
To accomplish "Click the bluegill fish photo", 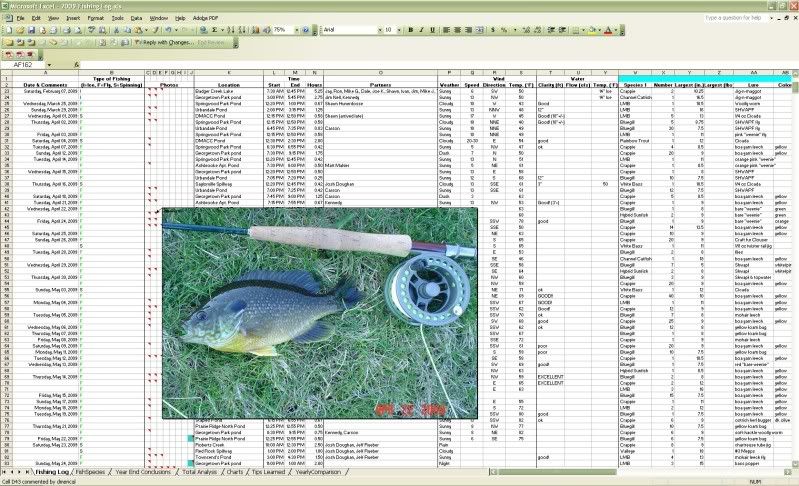I will coord(320,313).
